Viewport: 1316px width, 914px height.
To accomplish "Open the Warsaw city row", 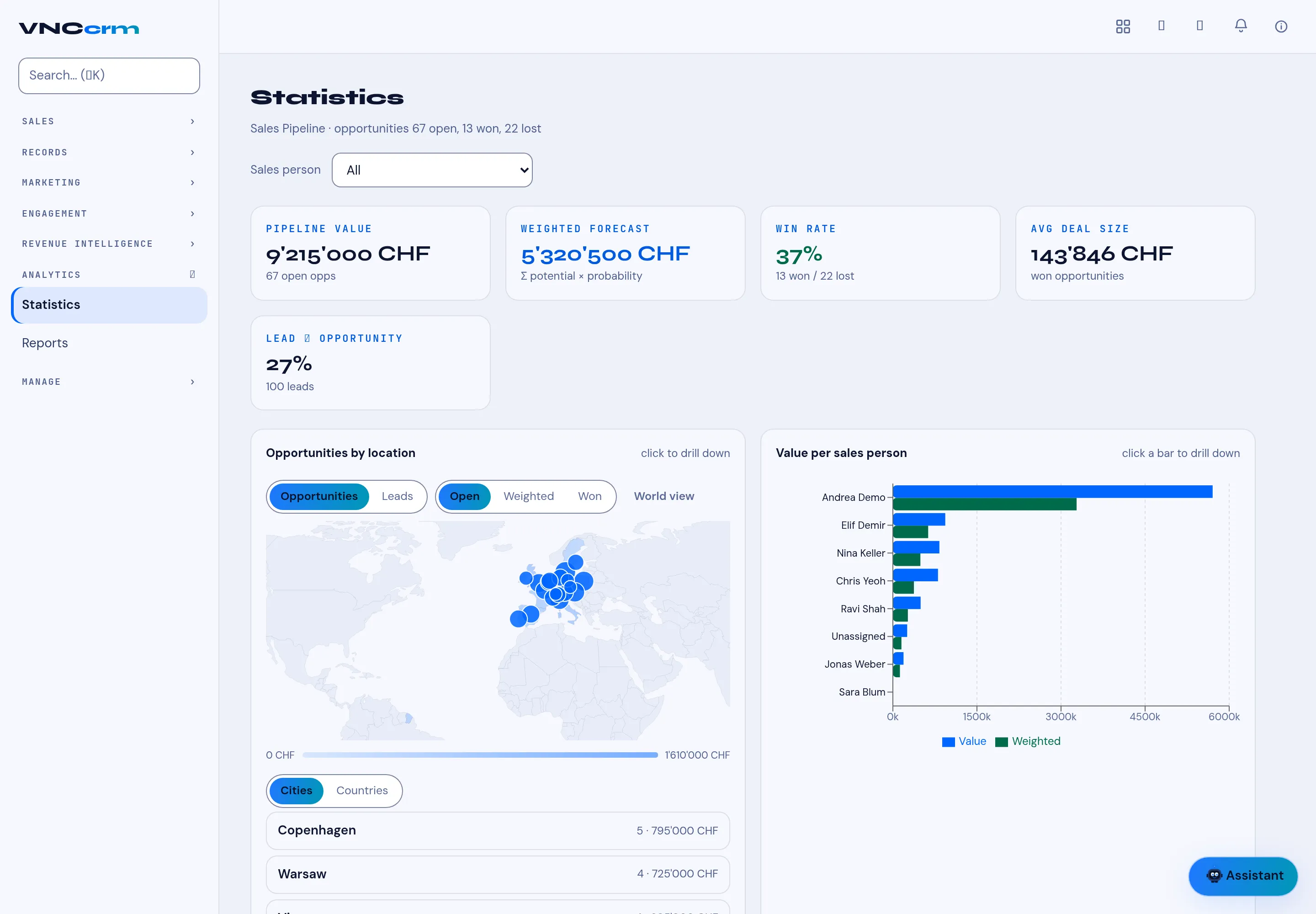I will 498,874.
